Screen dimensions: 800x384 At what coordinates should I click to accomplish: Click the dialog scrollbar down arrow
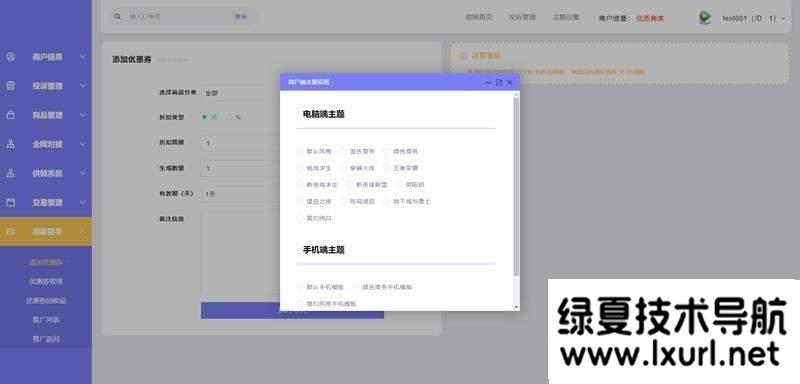[516, 307]
